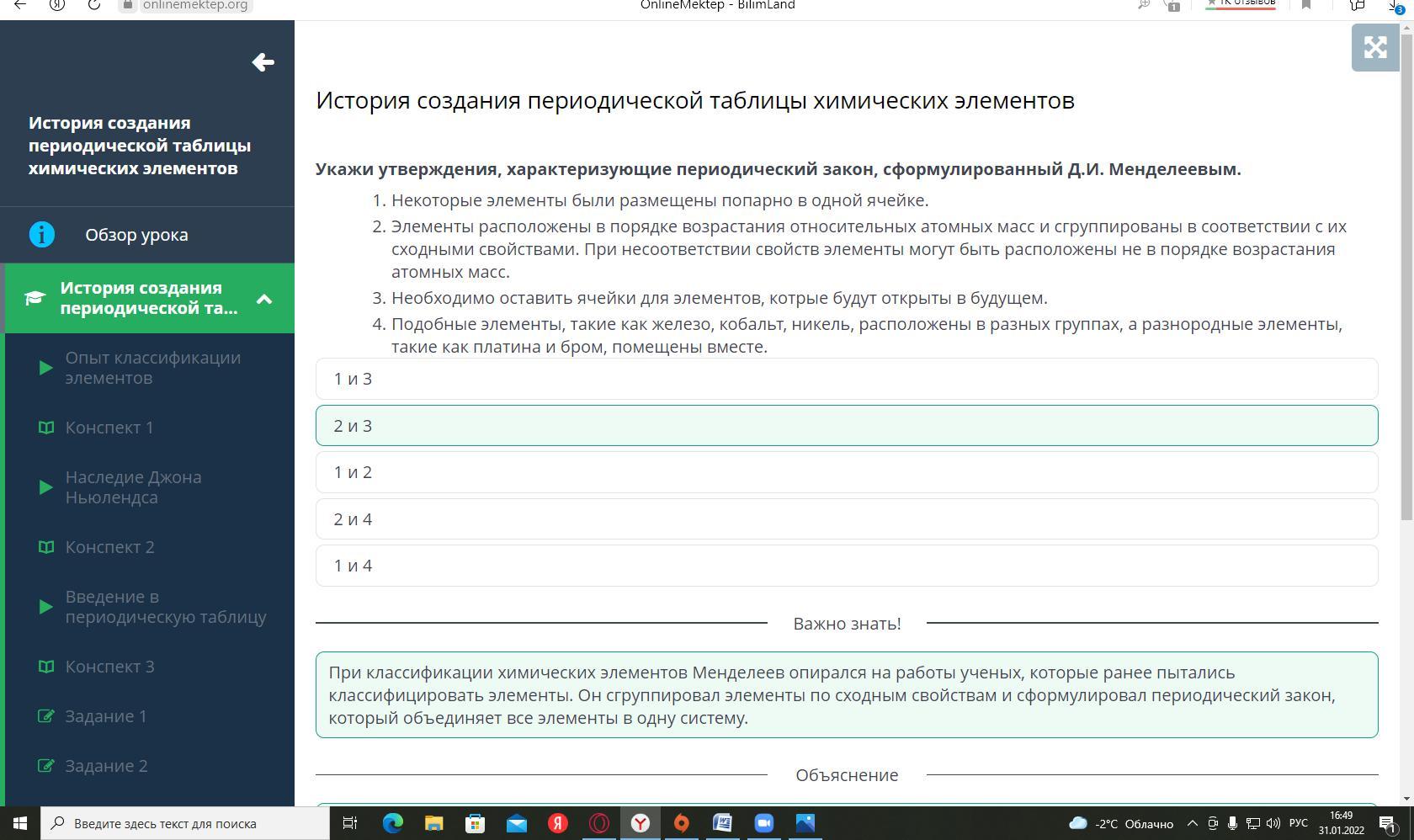The height and width of the screenshot is (840, 1414).
Task: Click the browser bookmark icon
Action: tap(1306, 5)
